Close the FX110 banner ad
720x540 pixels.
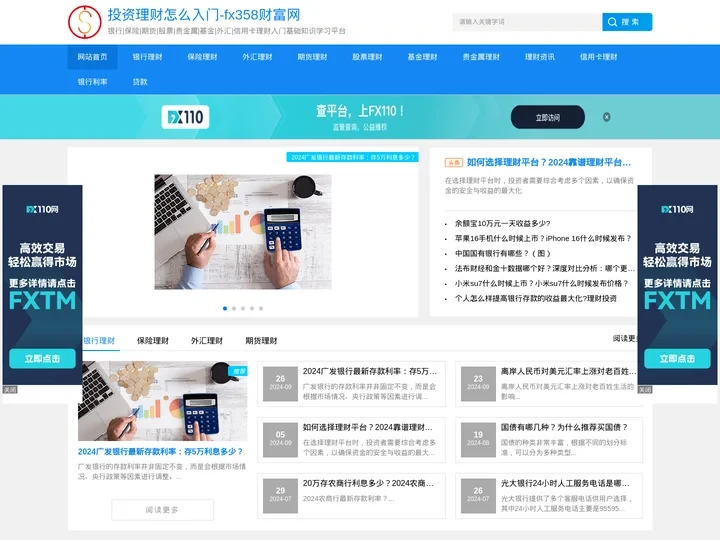click(x=607, y=117)
